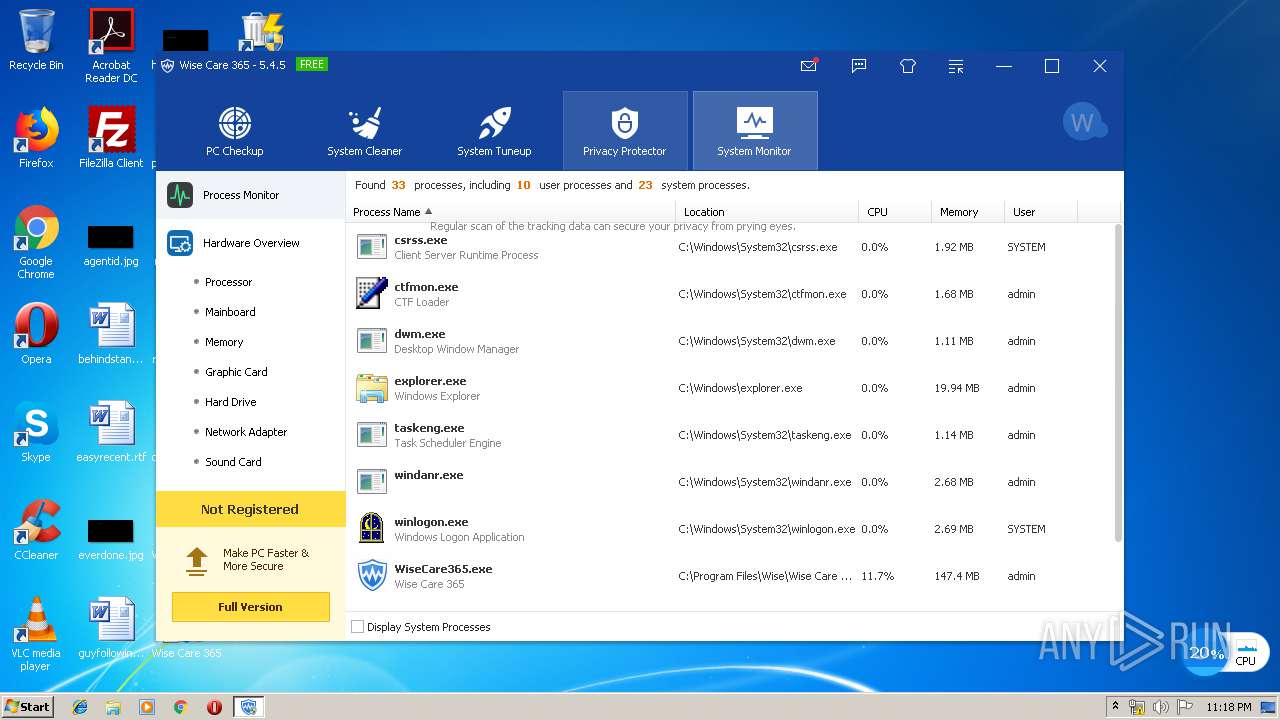Click the Windows Start button

[x=28, y=706]
